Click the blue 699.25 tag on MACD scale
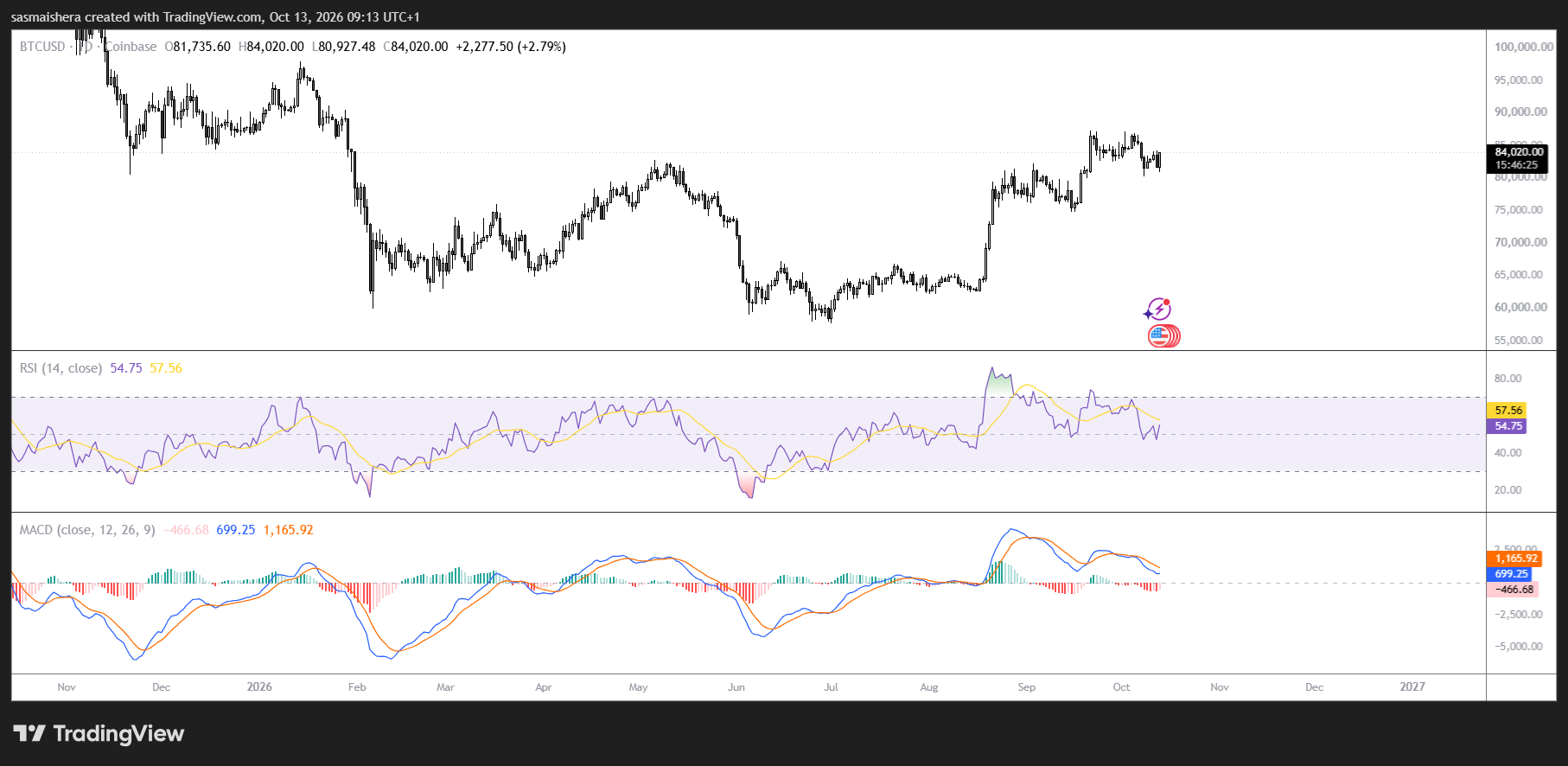The width and height of the screenshot is (1568, 766). click(x=1510, y=574)
